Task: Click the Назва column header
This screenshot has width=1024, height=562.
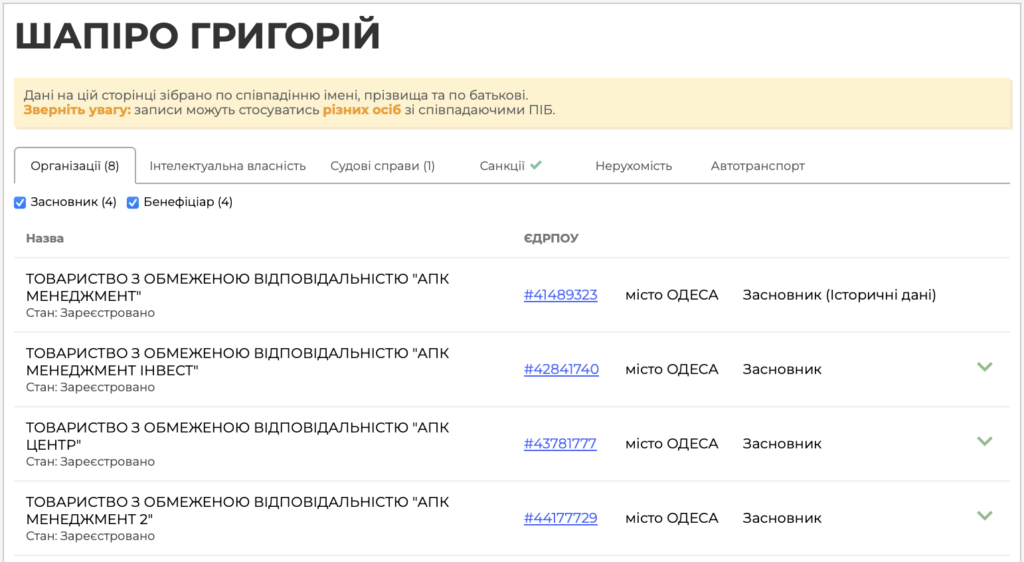Action: 45,239
